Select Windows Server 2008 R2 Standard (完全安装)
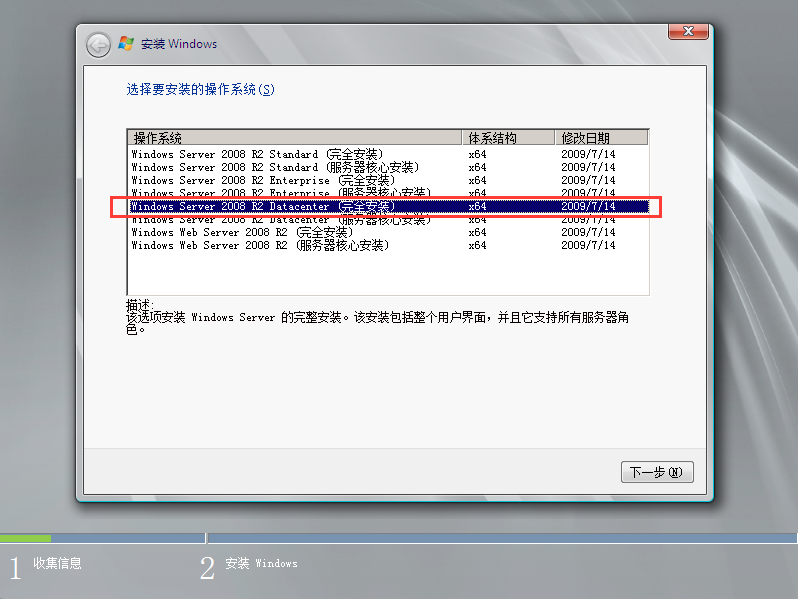 tap(388, 154)
